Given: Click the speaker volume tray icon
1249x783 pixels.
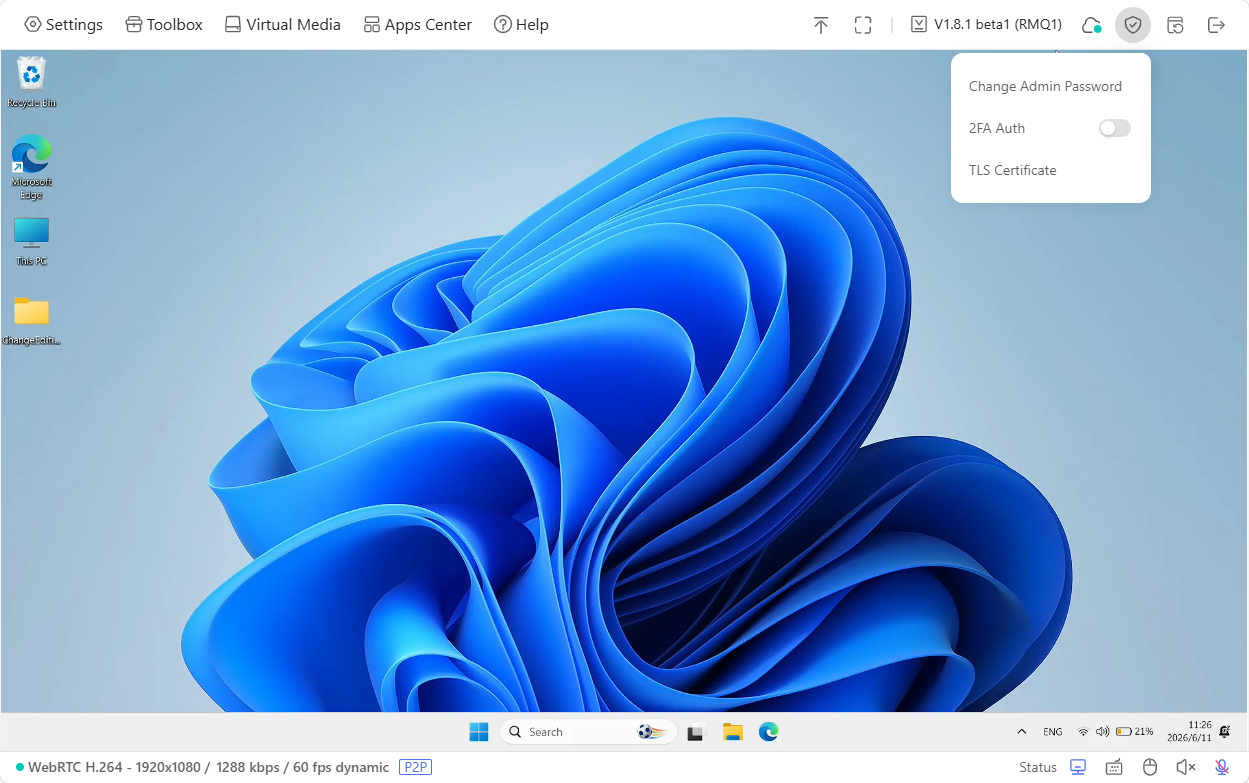Looking at the screenshot, I should pyautogui.click(x=1102, y=732).
